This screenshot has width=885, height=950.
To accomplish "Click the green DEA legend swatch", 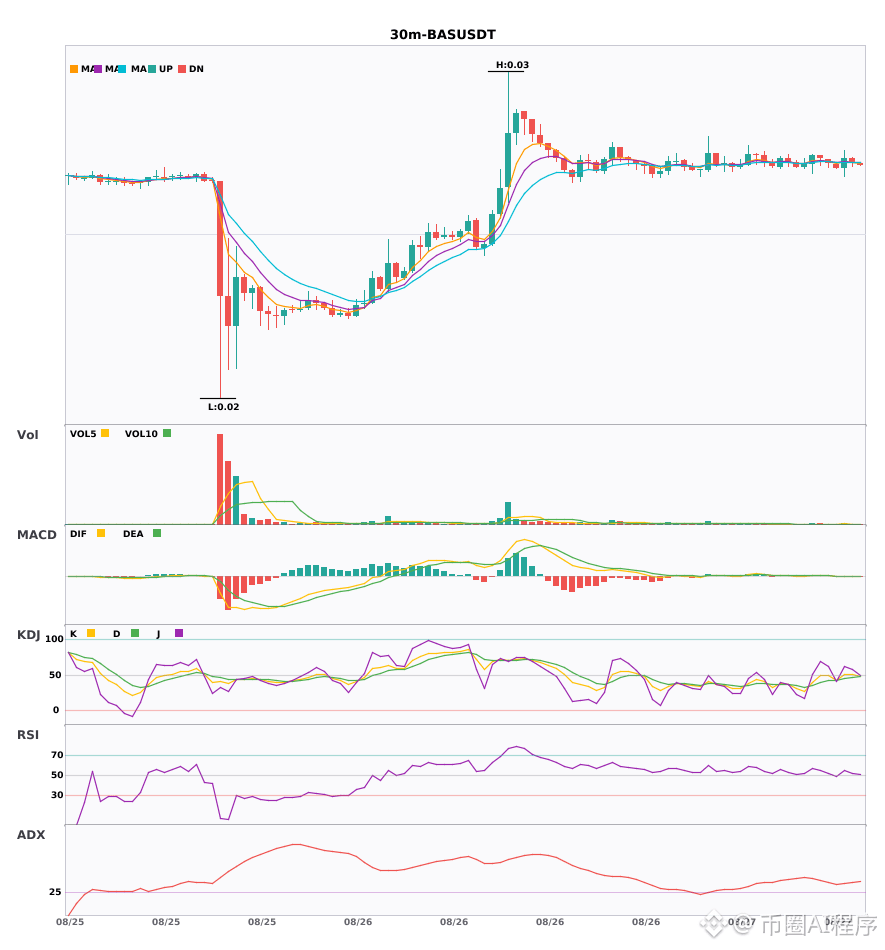I will click(157, 533).
